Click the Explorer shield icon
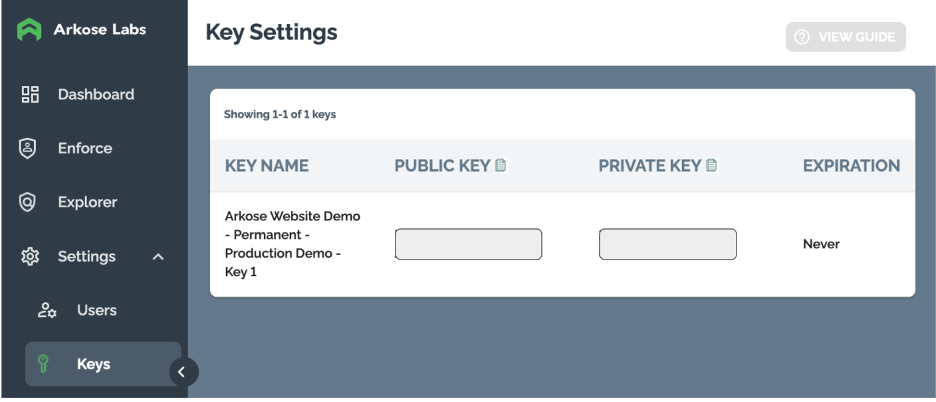This screenshot has height=402, width=936. (x=27, y=202)
